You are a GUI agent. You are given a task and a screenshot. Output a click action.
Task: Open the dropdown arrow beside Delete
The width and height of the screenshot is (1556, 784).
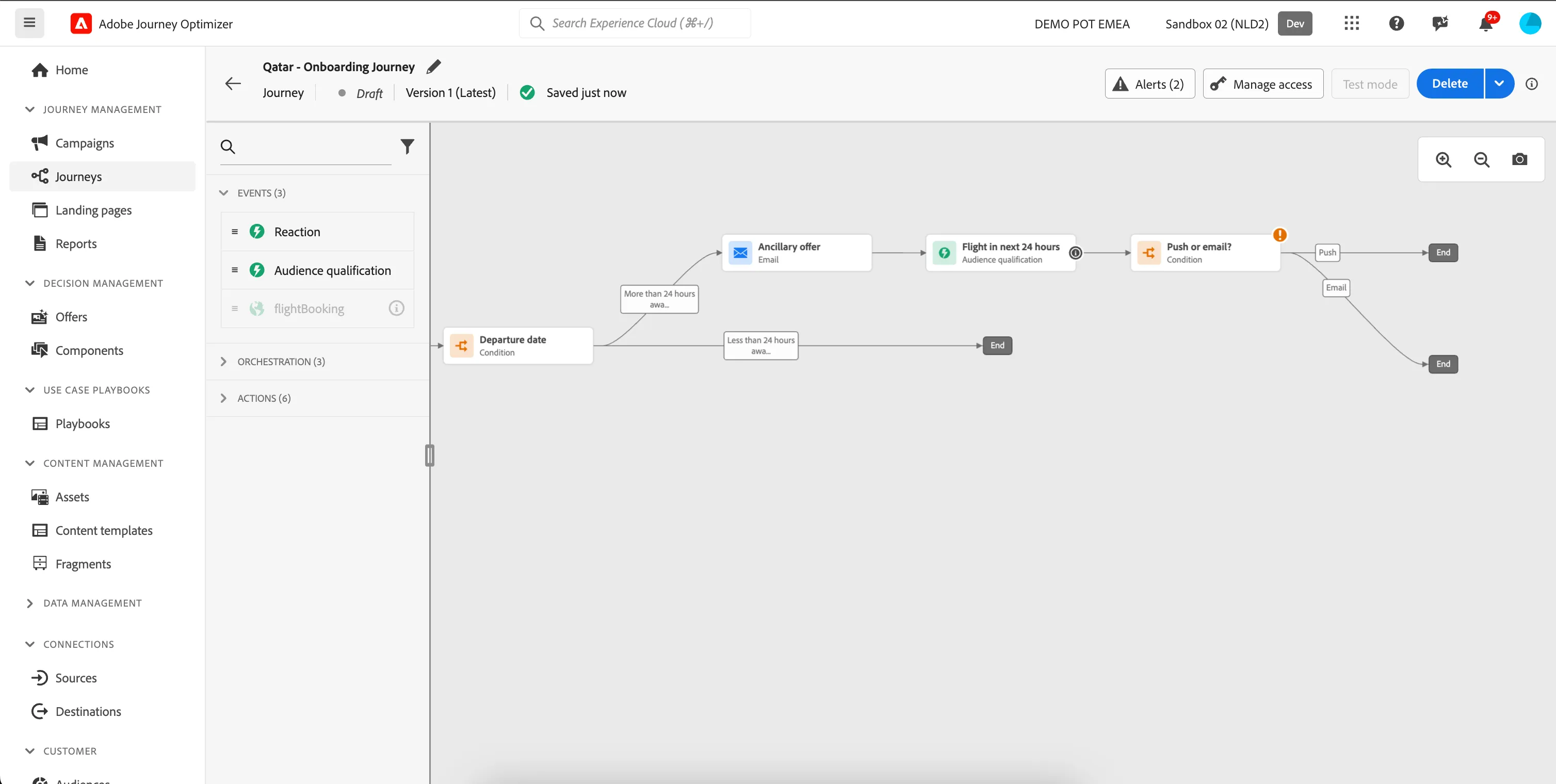1499,84
